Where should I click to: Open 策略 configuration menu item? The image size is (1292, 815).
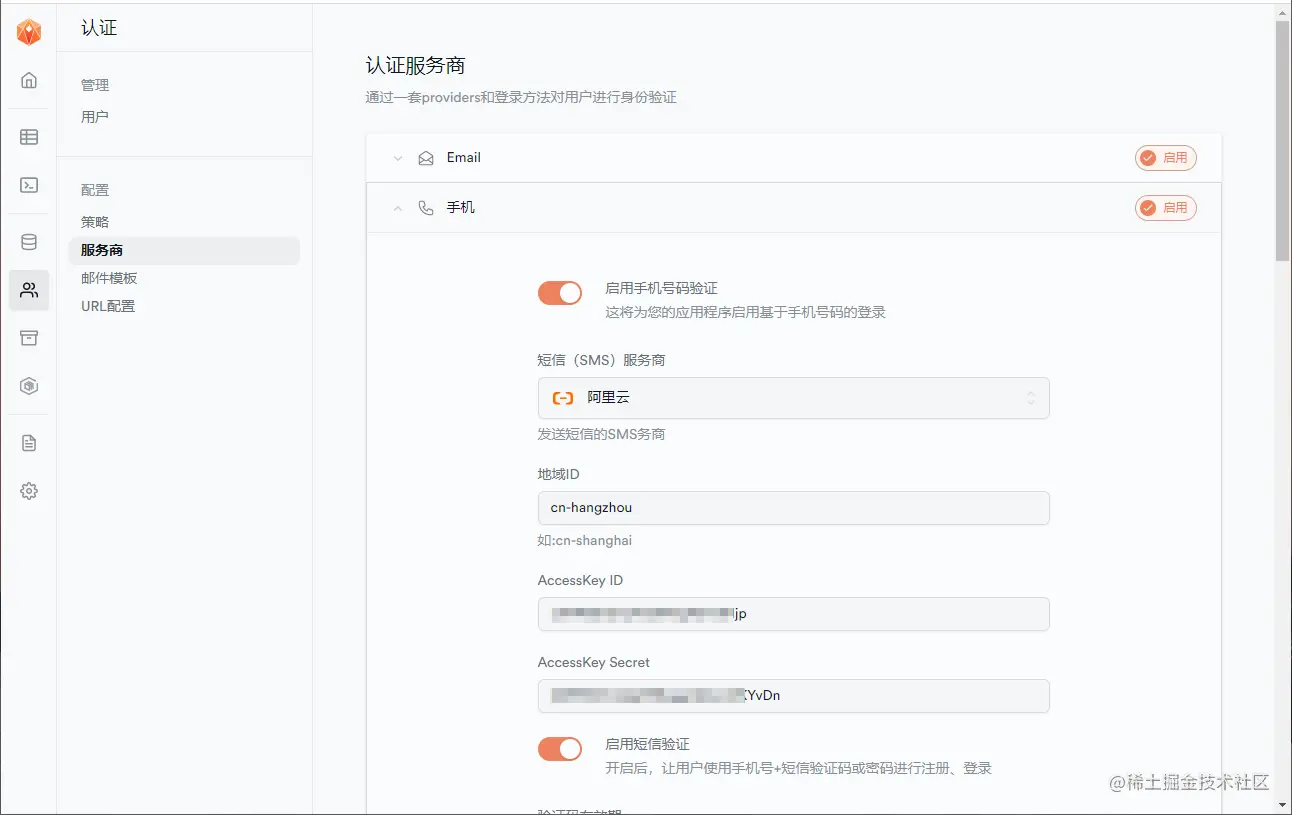(95, 222)
